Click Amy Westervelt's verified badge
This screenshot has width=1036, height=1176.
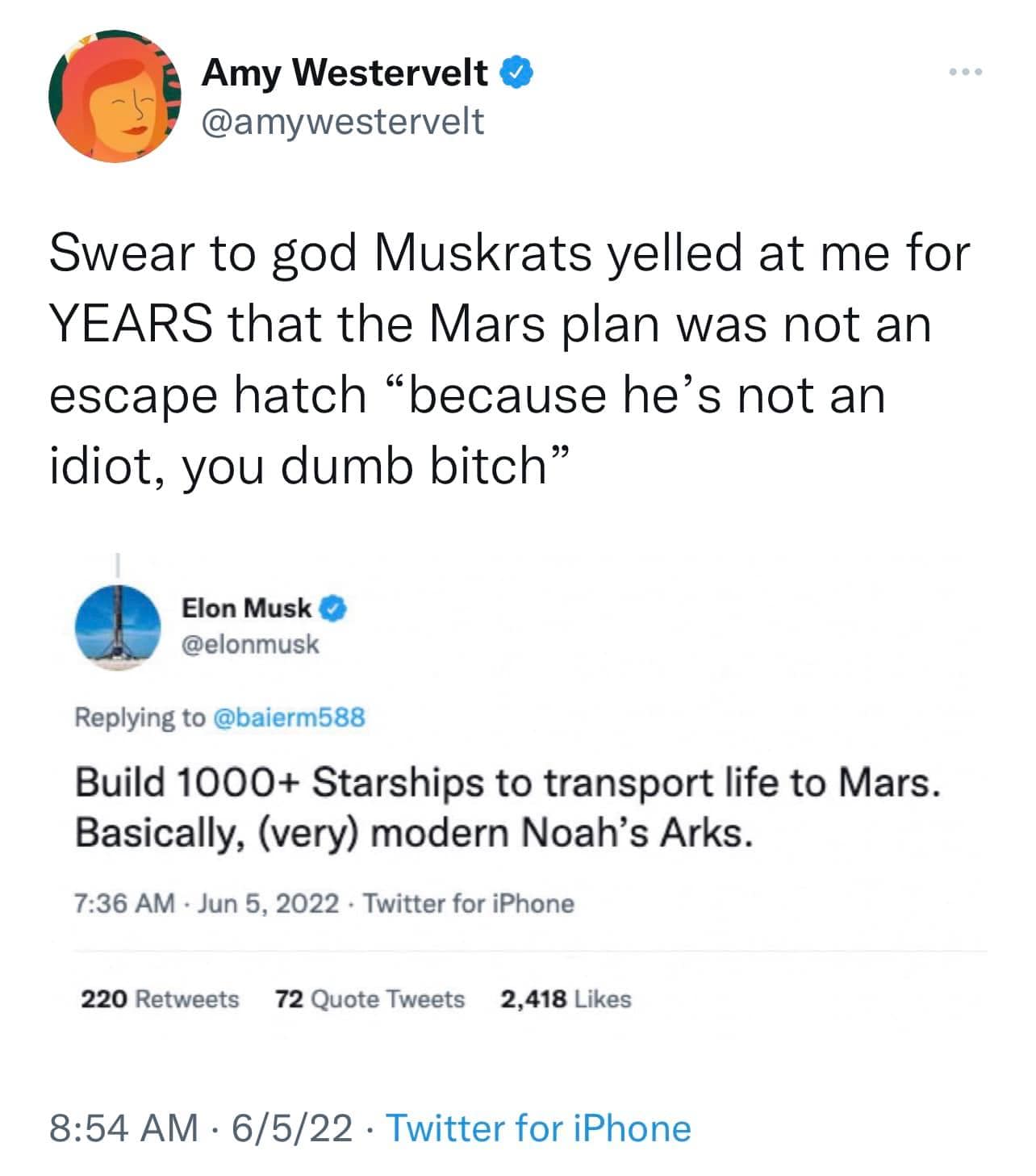[517, 73]
